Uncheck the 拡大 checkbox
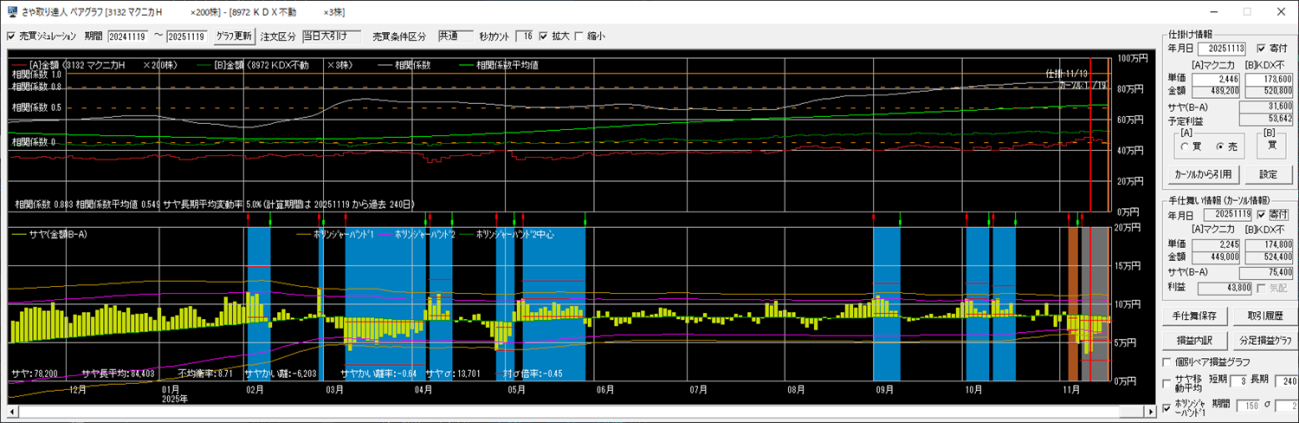 point(544,36)
